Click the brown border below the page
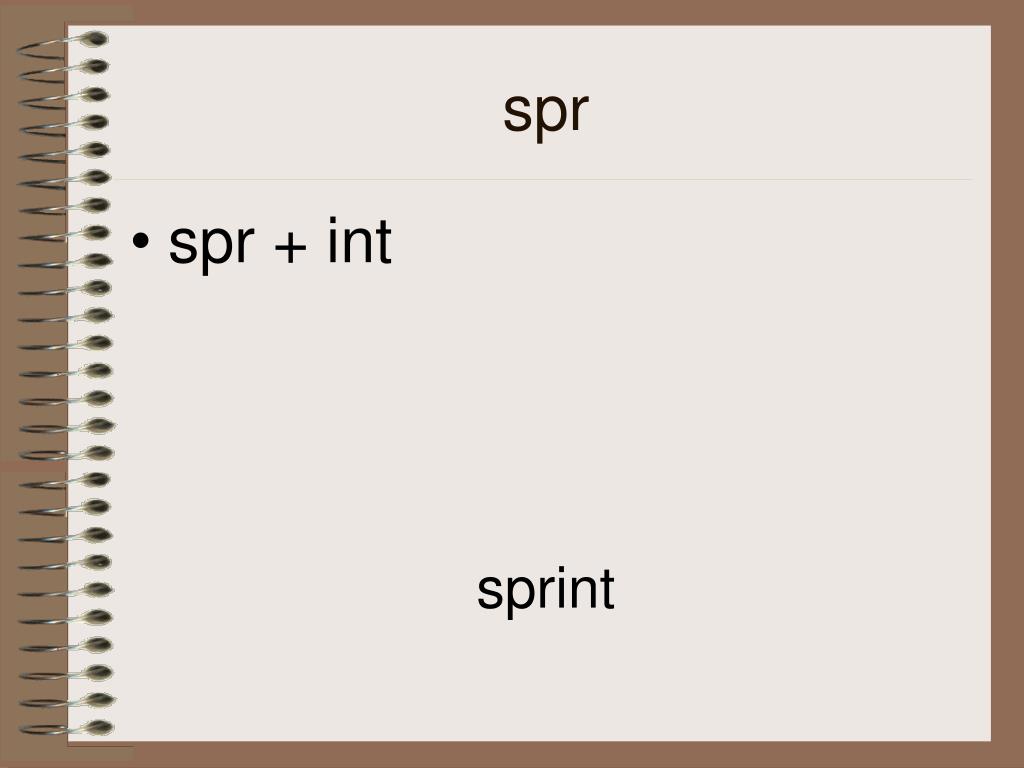The height and width of the screenshot is (768, 1024). 512,755
